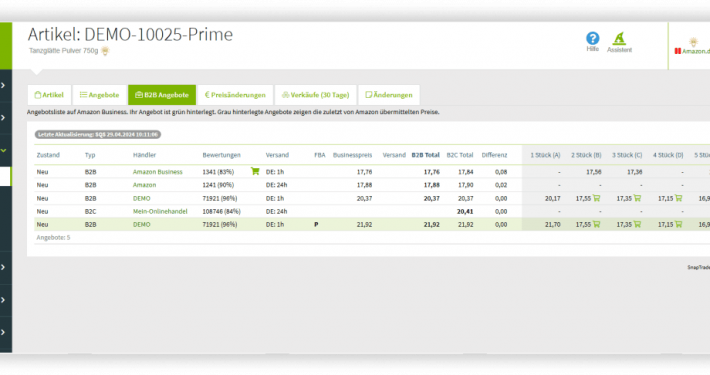Click the Tanzglätte Pulver 750g subtitle
Screen dimensions: 710x375
point(63,51)
